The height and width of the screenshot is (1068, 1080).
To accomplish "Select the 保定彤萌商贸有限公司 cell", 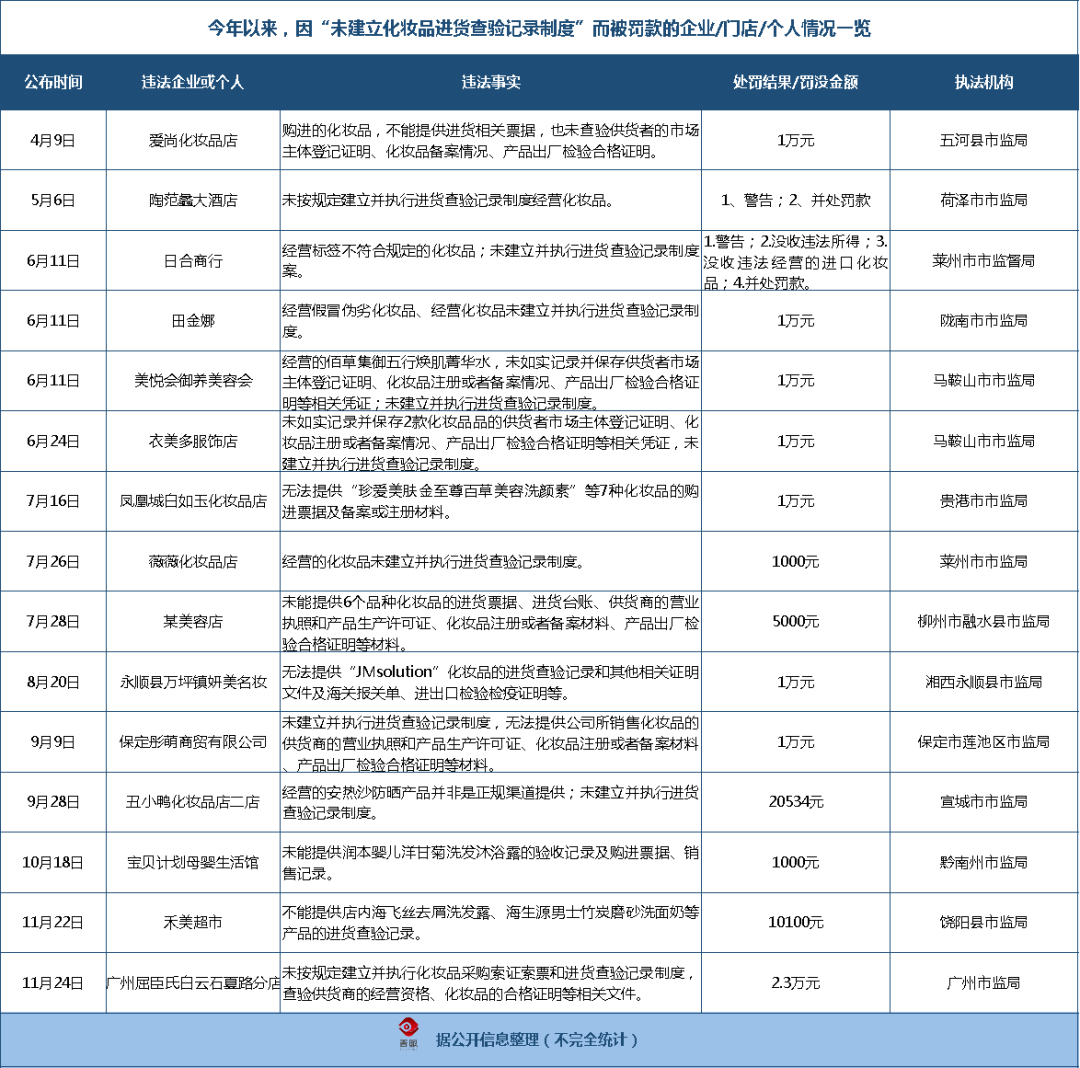I will point(193,742).
